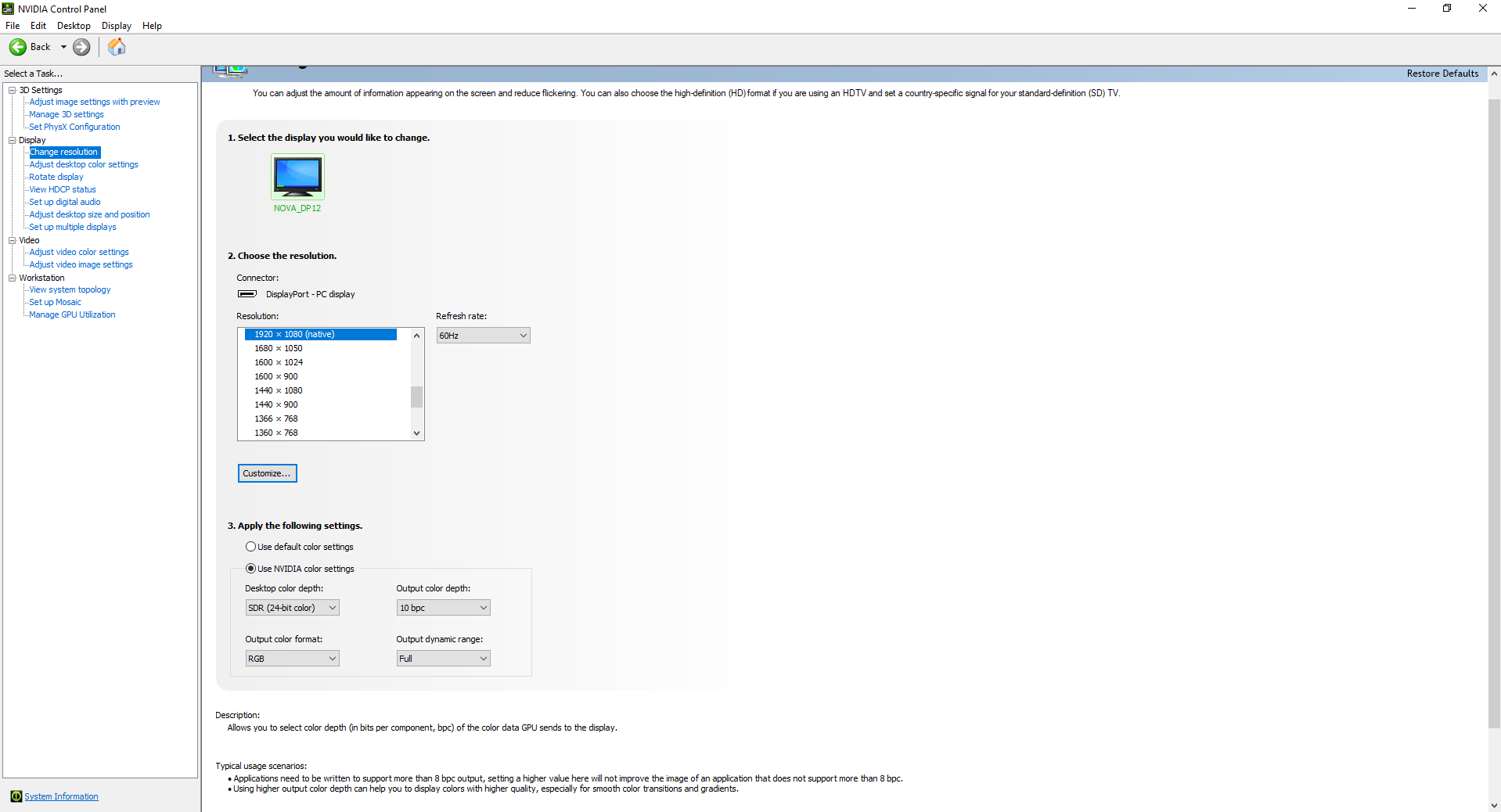Click the resolution list scrollbar down arrow
Viewport: 1501px width, 812px height.
pyautogui.click(x=416, y=433)
